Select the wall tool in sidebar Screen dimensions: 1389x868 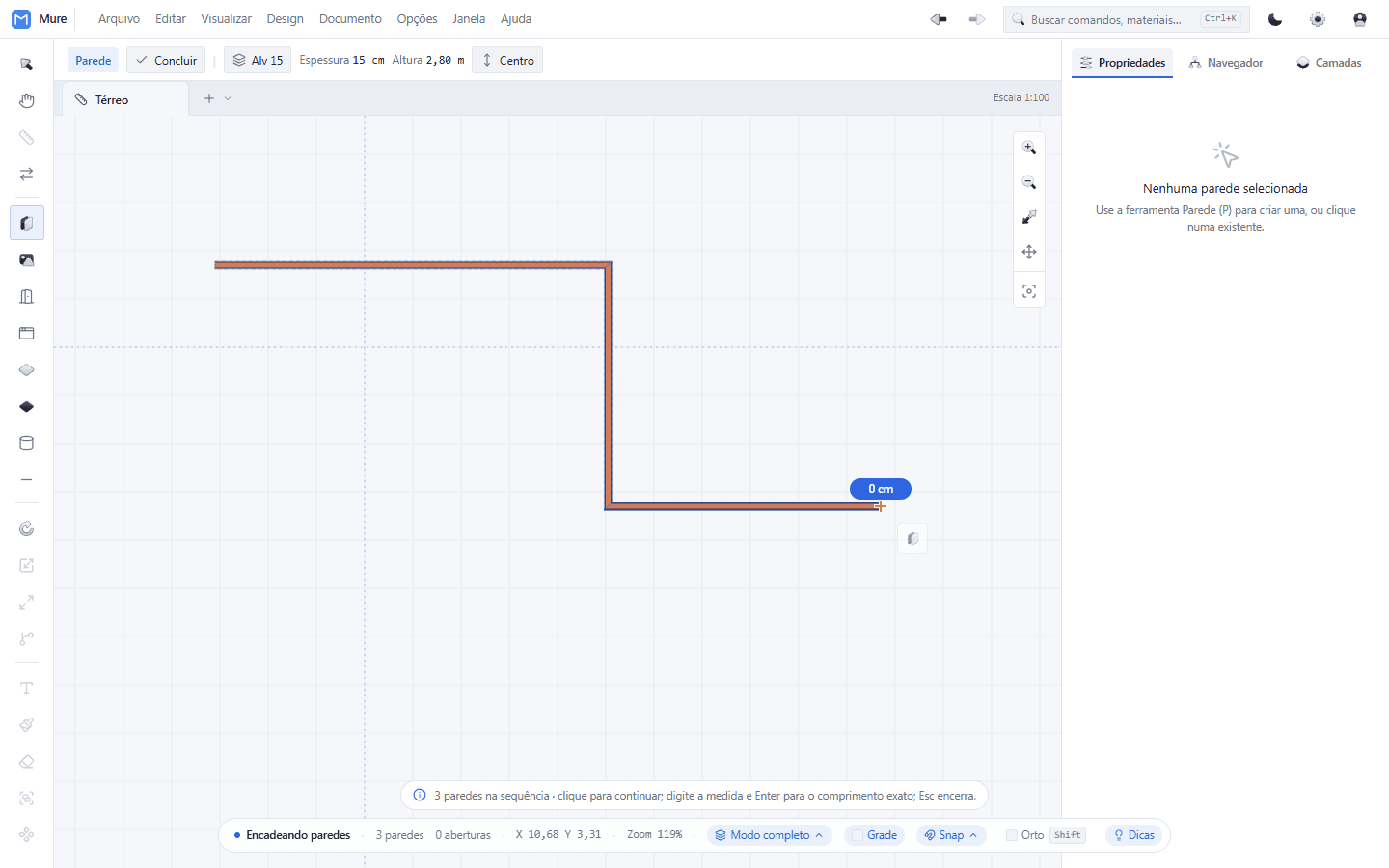tap(27, 223)
